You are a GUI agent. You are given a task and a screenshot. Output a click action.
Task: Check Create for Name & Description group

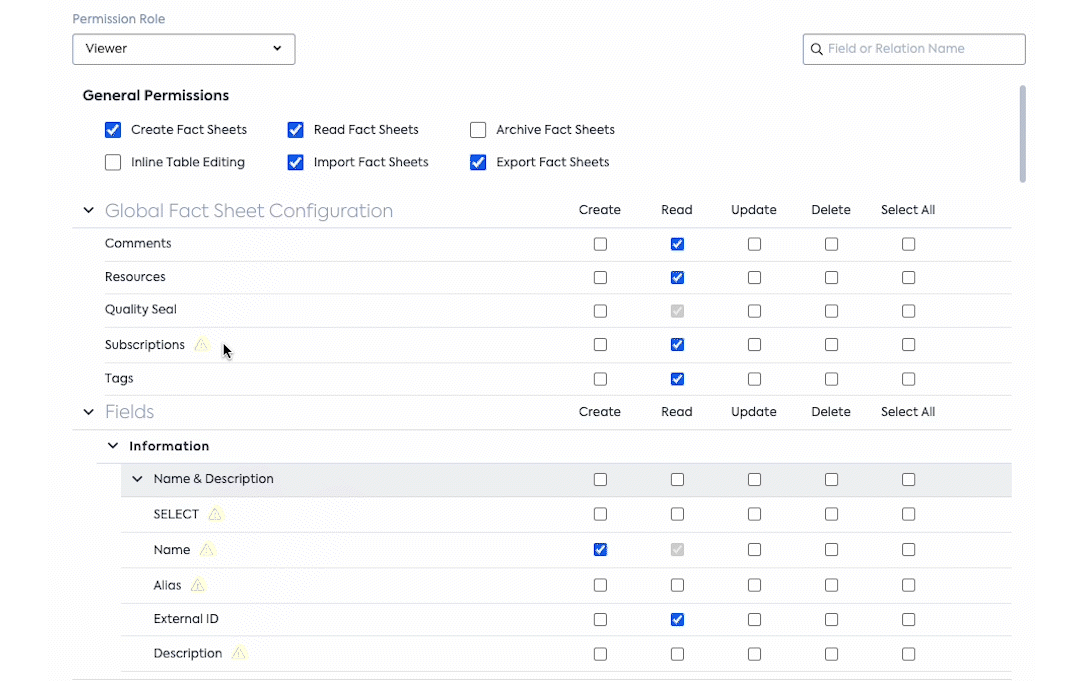[x=600, y=480]
